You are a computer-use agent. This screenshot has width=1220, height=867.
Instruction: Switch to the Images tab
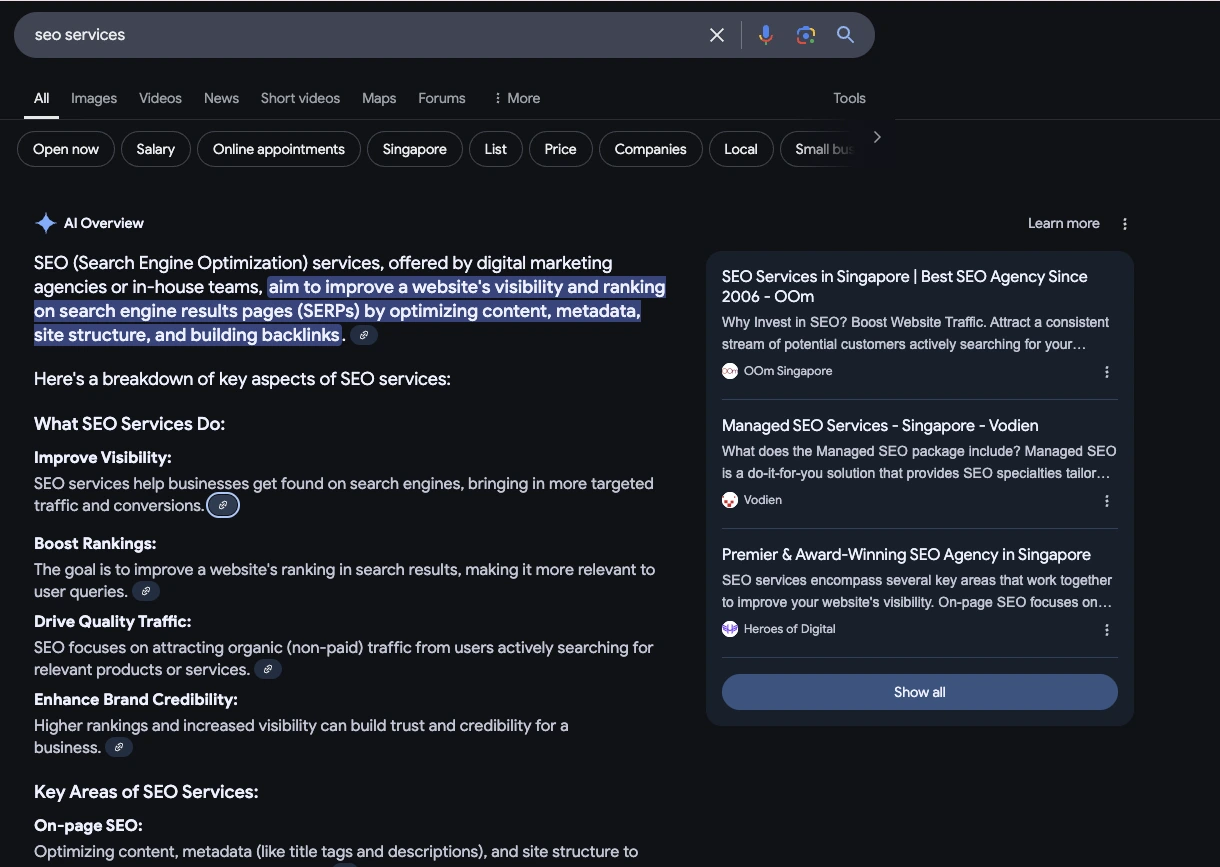point(94,98)
